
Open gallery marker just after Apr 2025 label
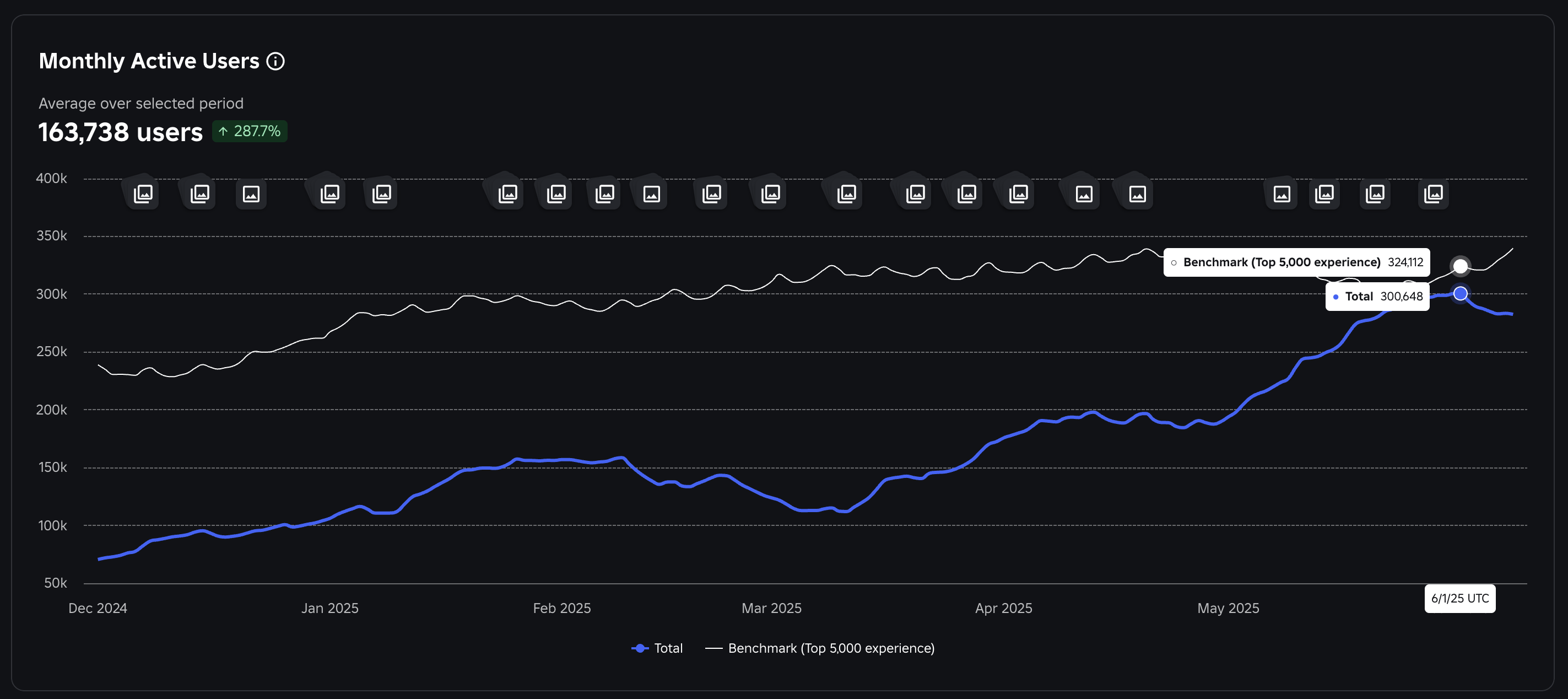[x=1018, y=193]
